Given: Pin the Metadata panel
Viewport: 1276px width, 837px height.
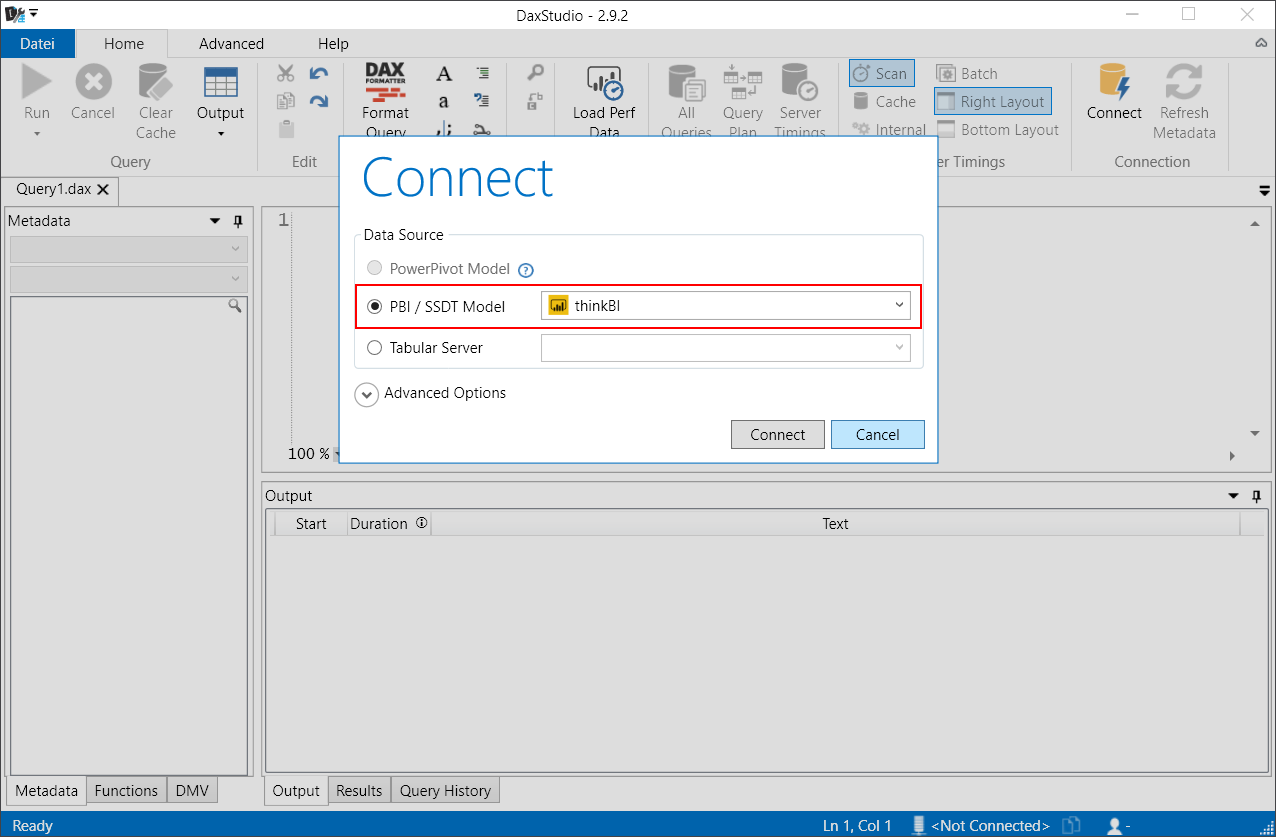Looking at the screenshot, I should click(238, 221).
